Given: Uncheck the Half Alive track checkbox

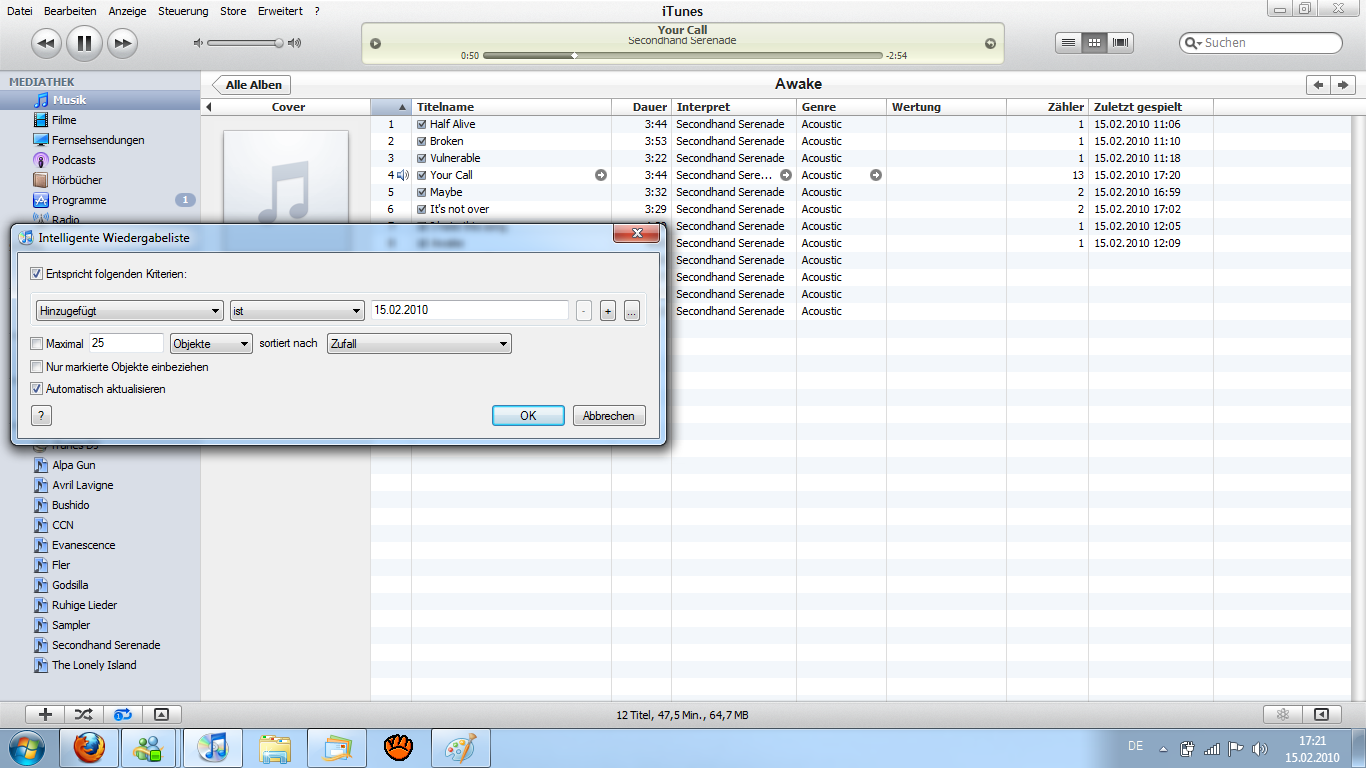Looking at the screenshot, I should point(422,124).
